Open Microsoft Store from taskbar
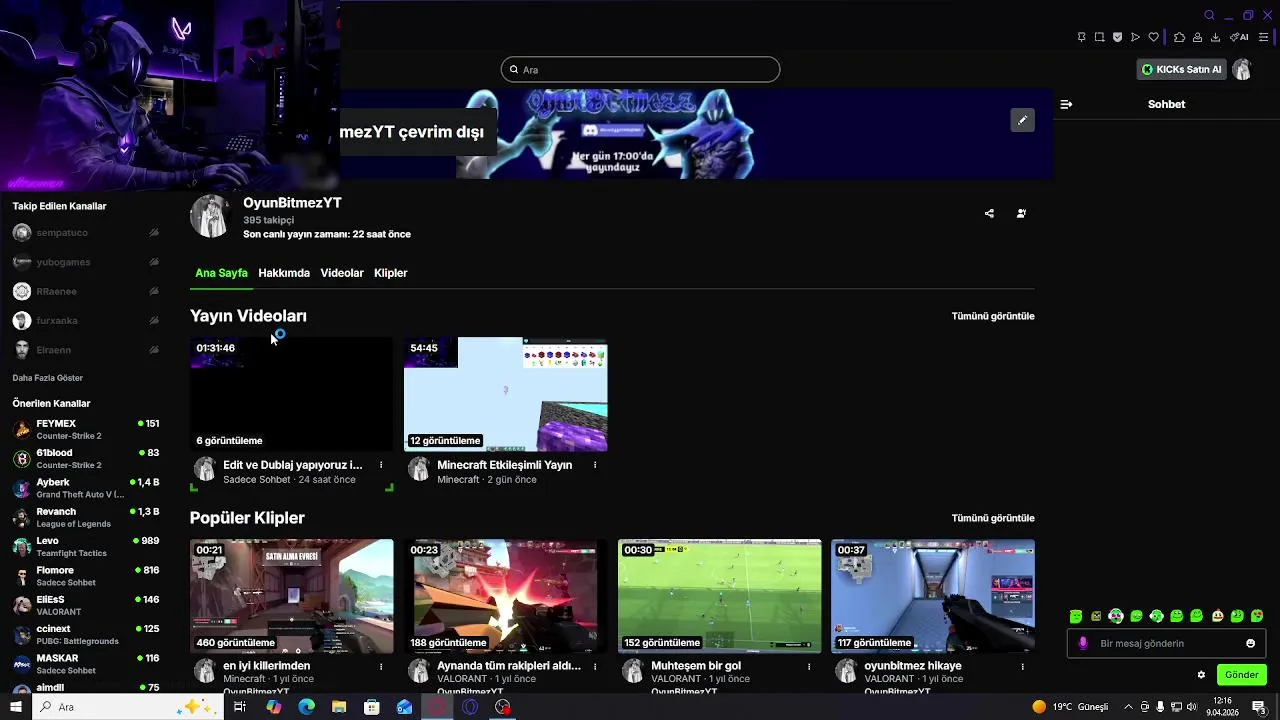Screen dimensions: 1280x720 (x=372, y=707)
